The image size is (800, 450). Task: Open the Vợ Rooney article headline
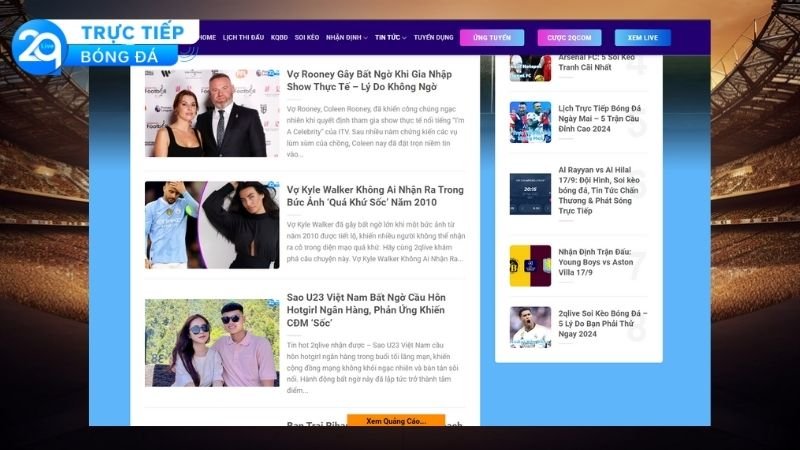(x=369, y=81)
